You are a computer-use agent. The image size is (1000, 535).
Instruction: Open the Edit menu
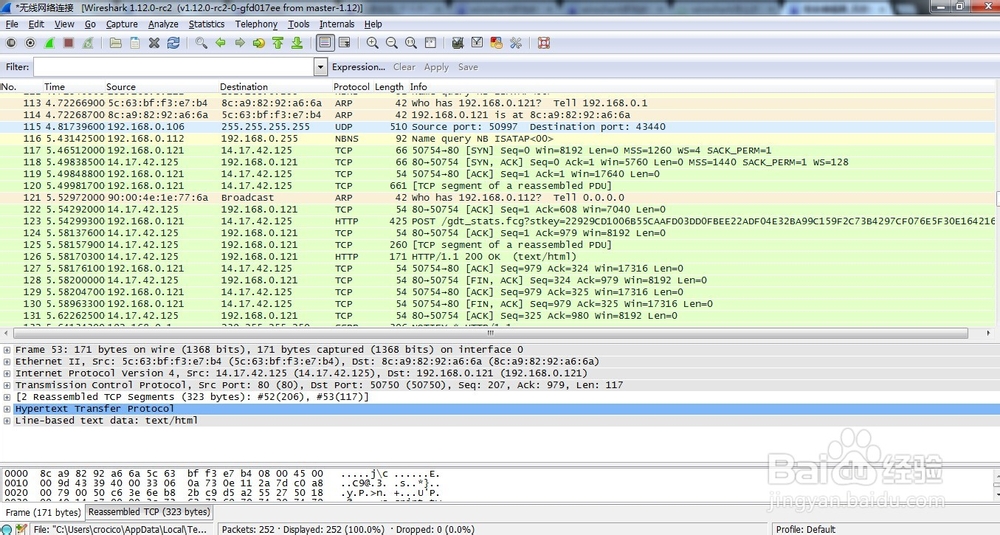pos(36,24)
